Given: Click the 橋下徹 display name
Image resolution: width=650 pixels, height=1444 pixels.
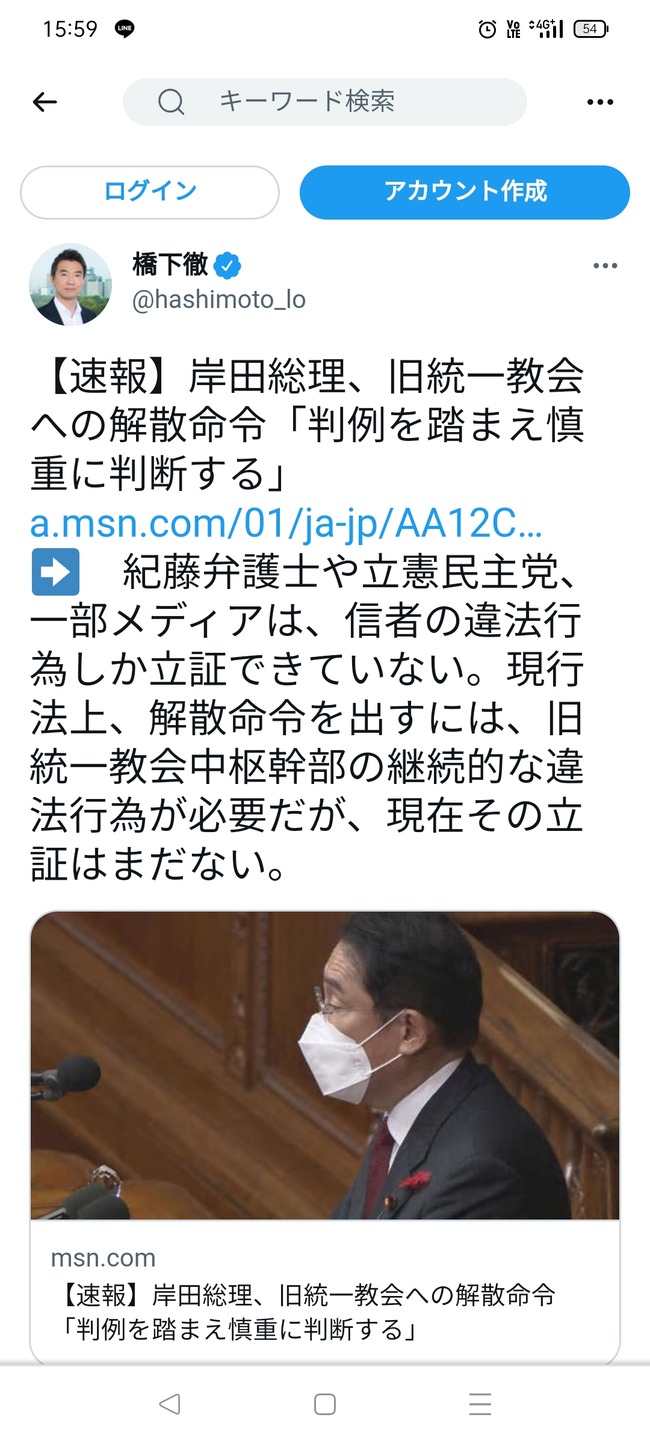Looking at the screenshot, I should 170,265.
